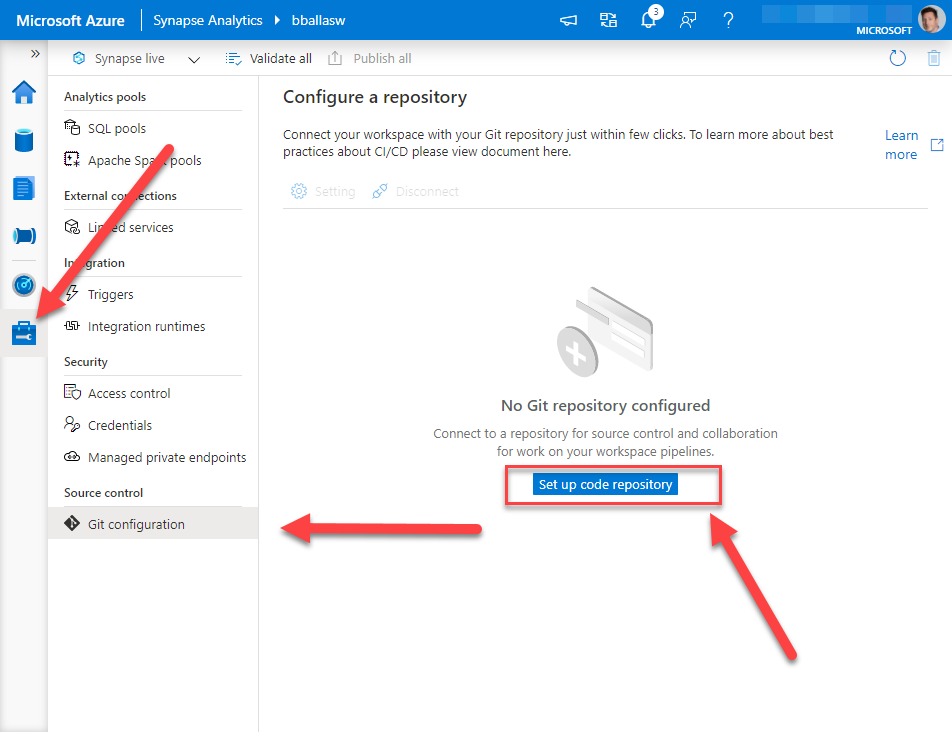The image size is (952, 732).
Task: Expand the left navigation rail
Action: coord(35,53)
